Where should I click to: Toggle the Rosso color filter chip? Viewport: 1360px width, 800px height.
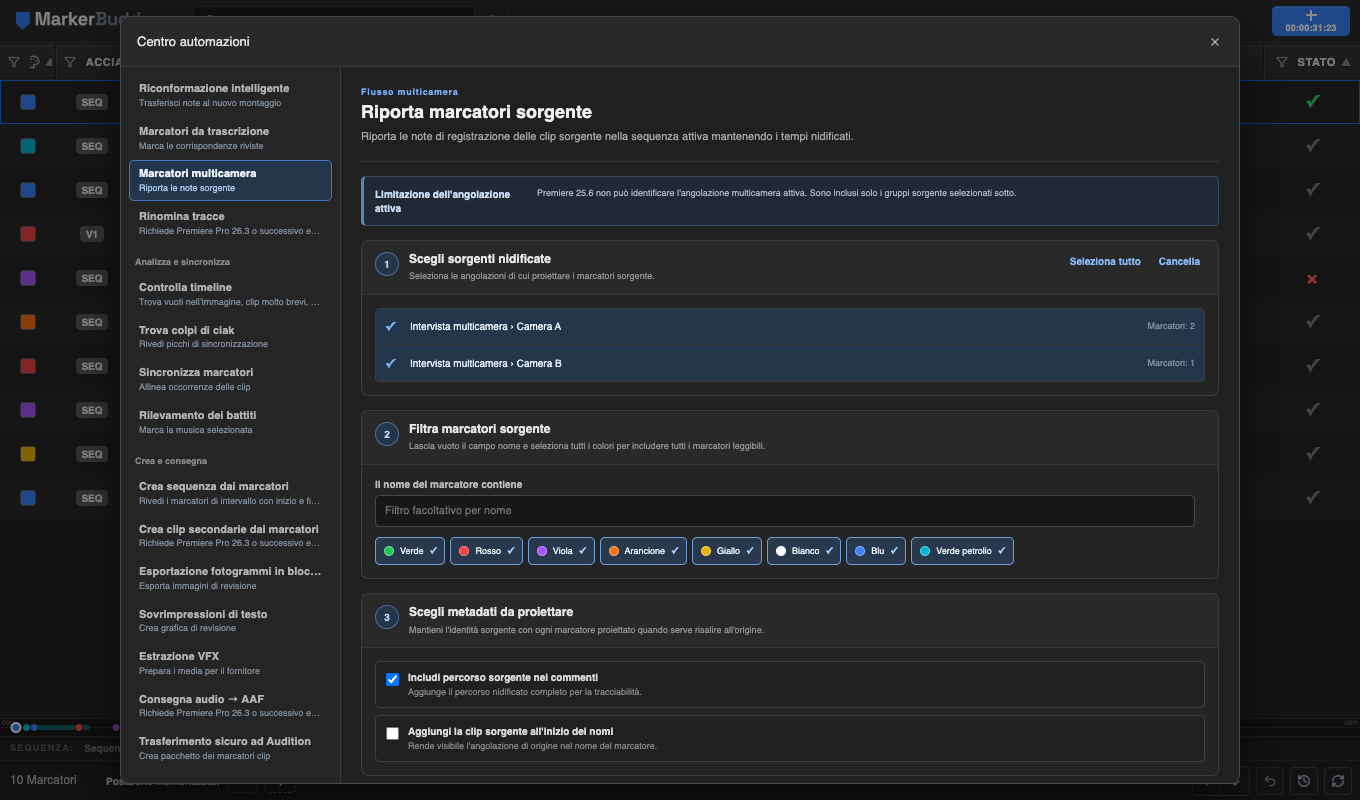tap(486, 551)
